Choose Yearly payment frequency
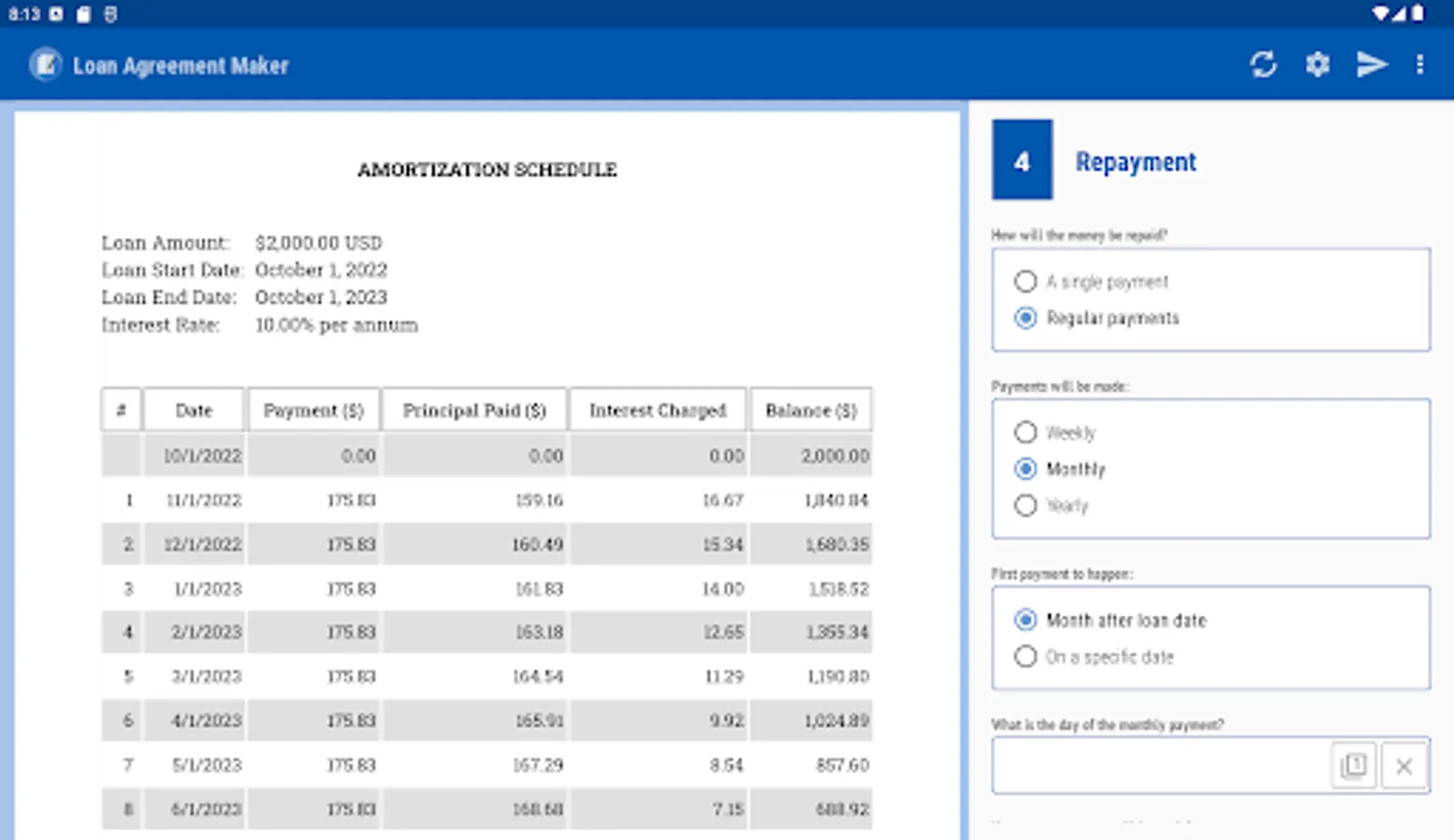 [1025, 506]
